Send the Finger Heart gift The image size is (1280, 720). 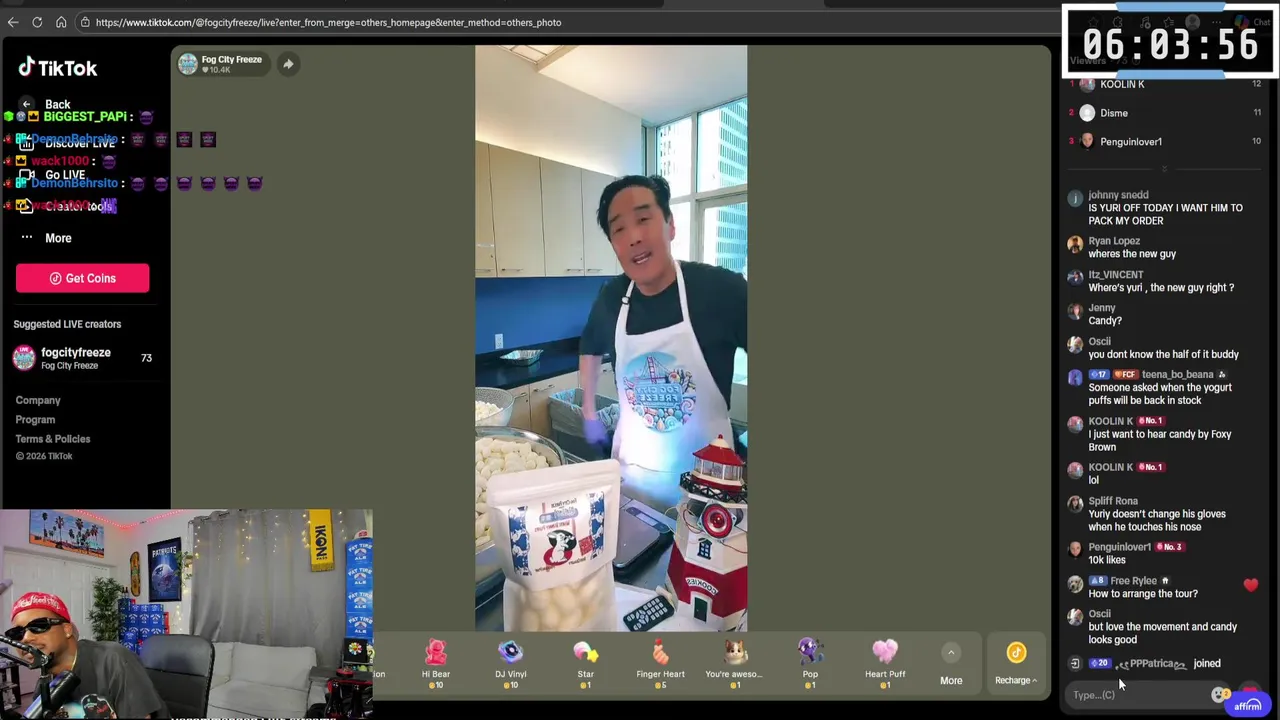[660, 663]
